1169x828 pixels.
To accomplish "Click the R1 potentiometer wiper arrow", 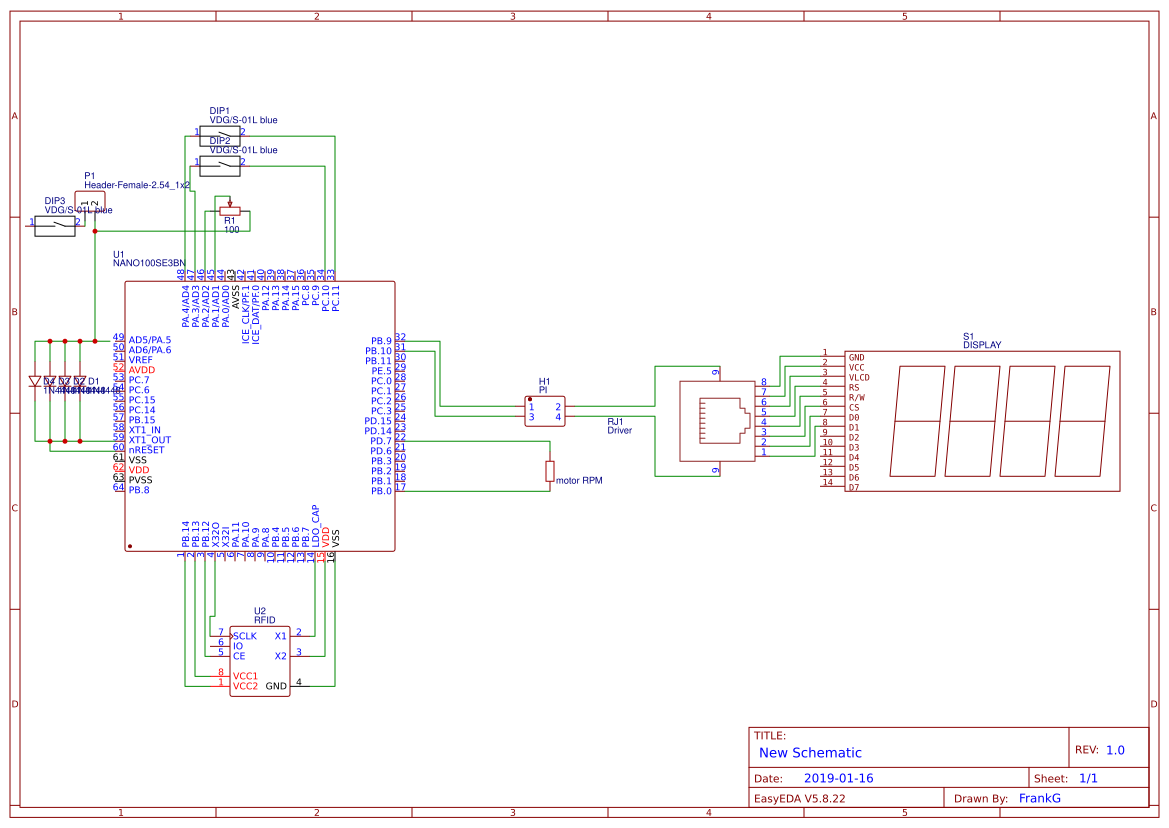I will pyautogui.click(x=230, y=200).
